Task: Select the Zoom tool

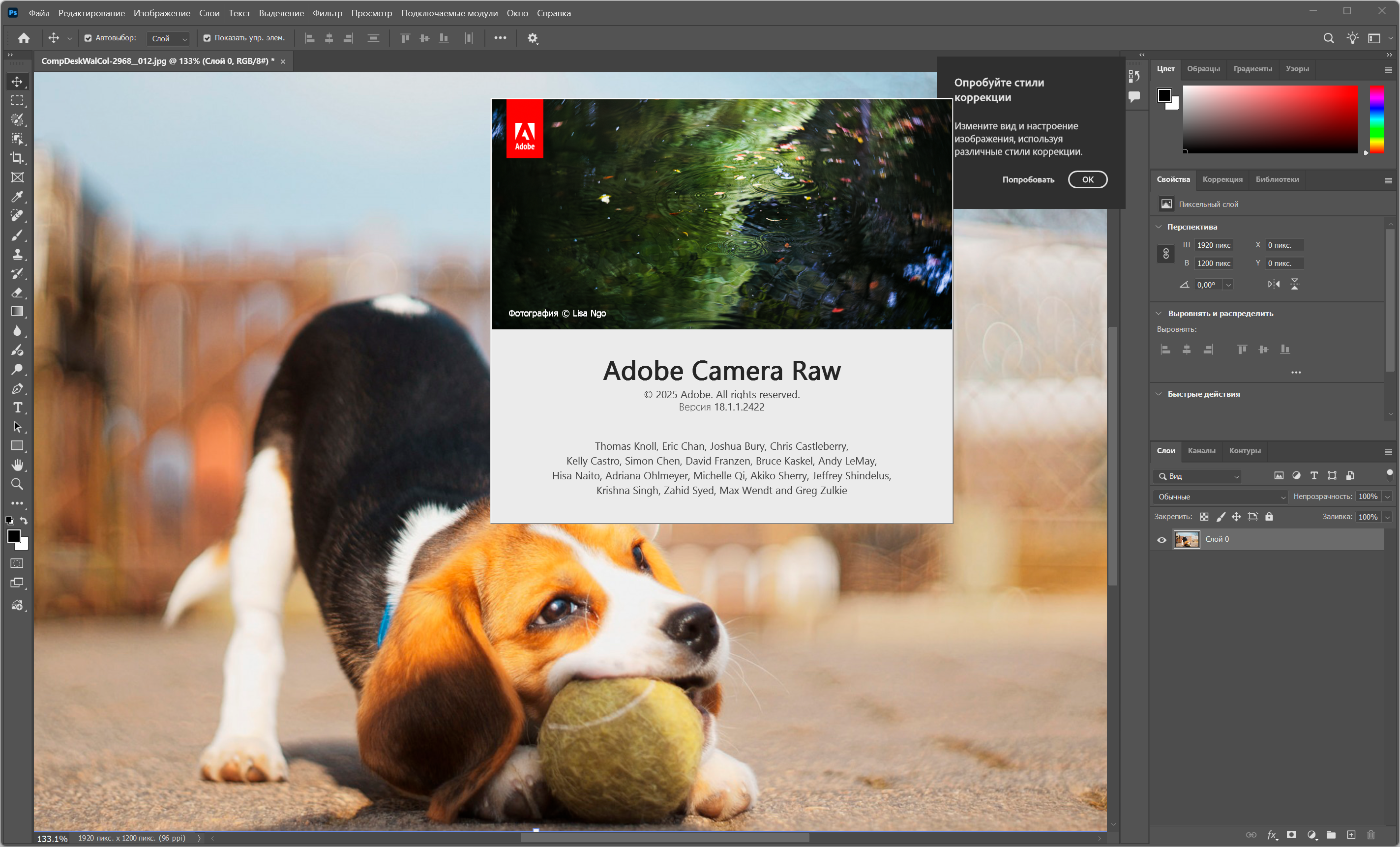Action: point(18,485)
